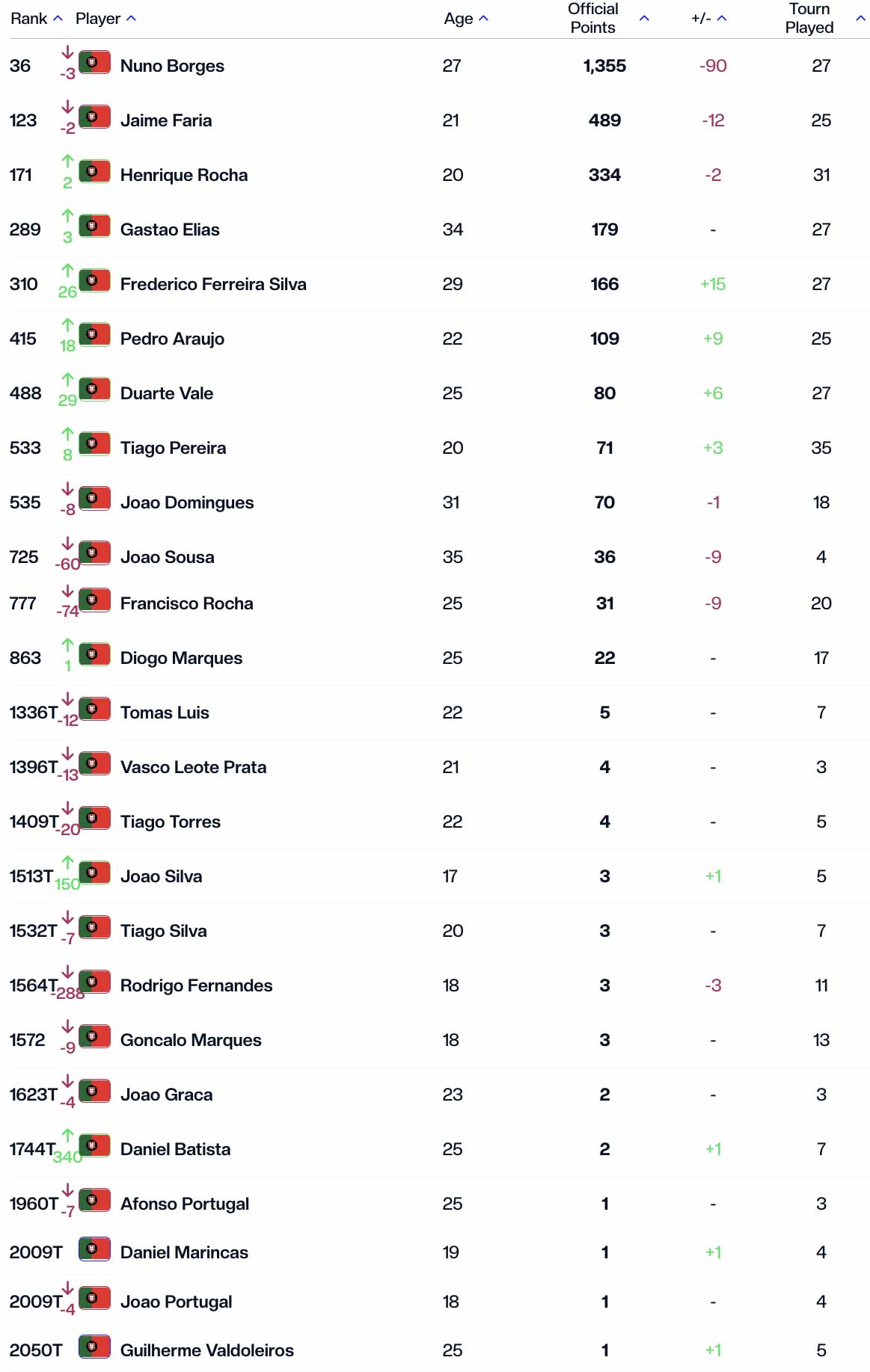This screenshot has height=1372, width=870.
Task: Select Rodrigo Fernandes player name
Action: (196, 985)
